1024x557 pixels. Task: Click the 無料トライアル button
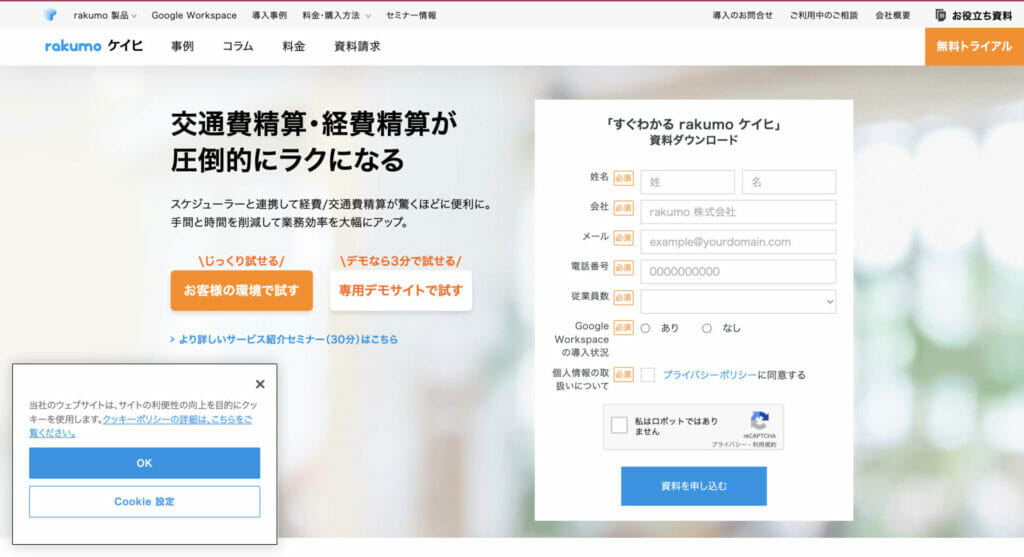[974, 46]
